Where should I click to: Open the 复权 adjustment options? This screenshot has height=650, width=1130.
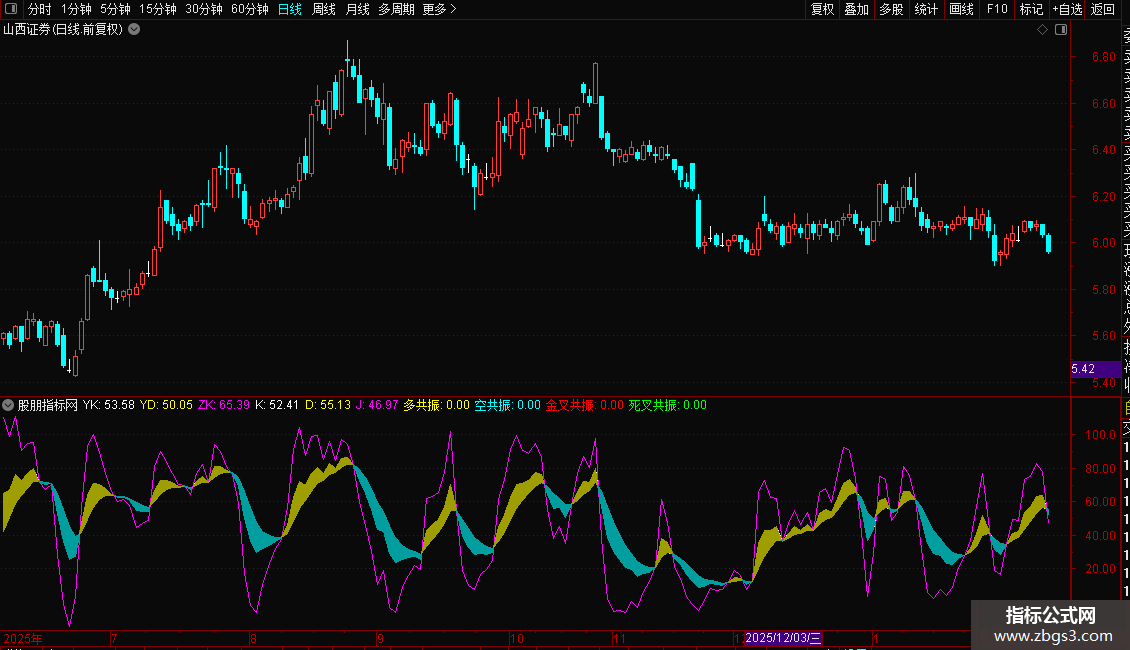822,9
